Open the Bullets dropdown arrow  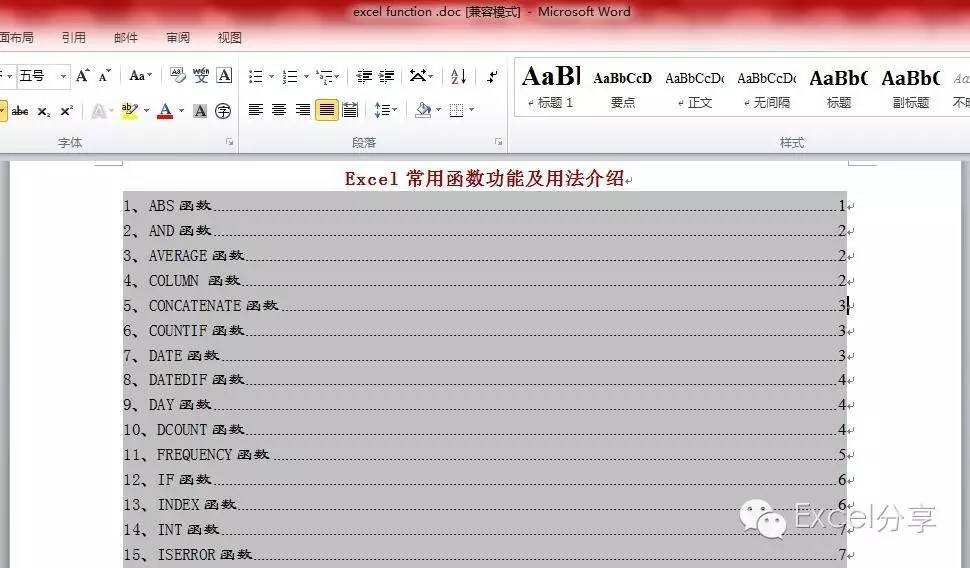[271, 77]
